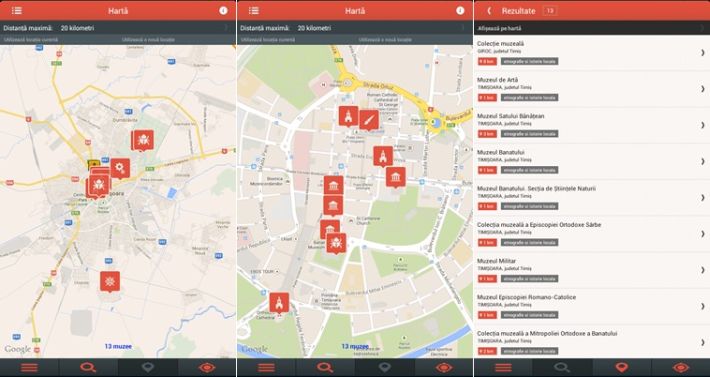
Task: Go back using the Rezultate back arrow
Action: pos(489,11)
